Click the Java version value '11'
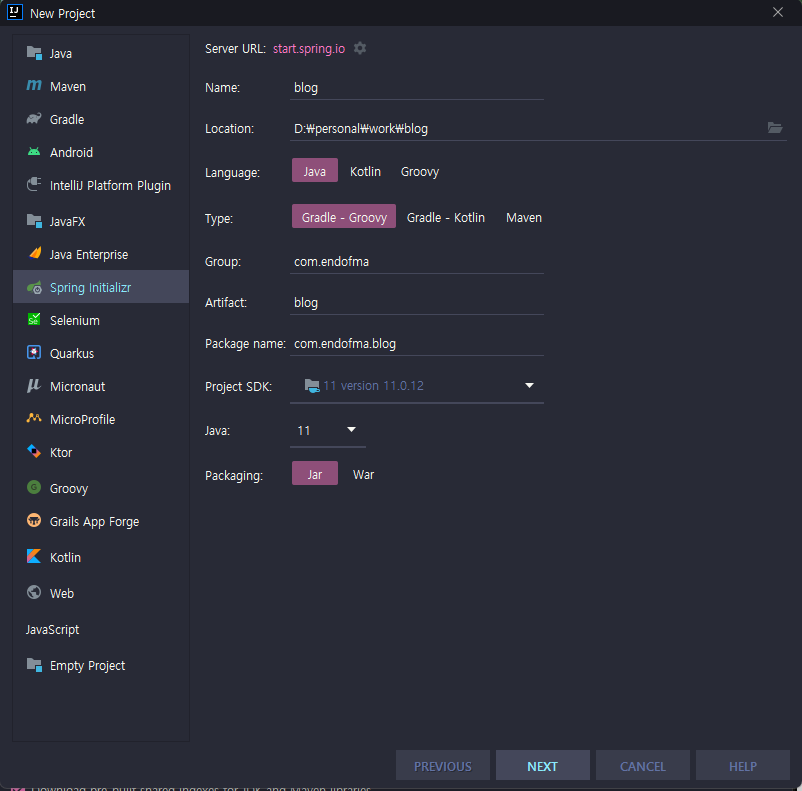This screenshot has width=802, height=791. click(x=304, y=430)
